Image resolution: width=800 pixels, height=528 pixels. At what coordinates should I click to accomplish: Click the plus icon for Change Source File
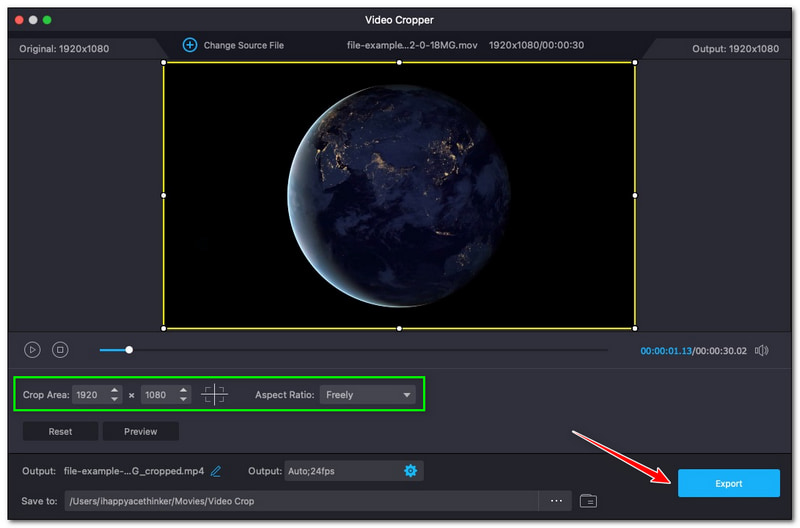point(190,45)
